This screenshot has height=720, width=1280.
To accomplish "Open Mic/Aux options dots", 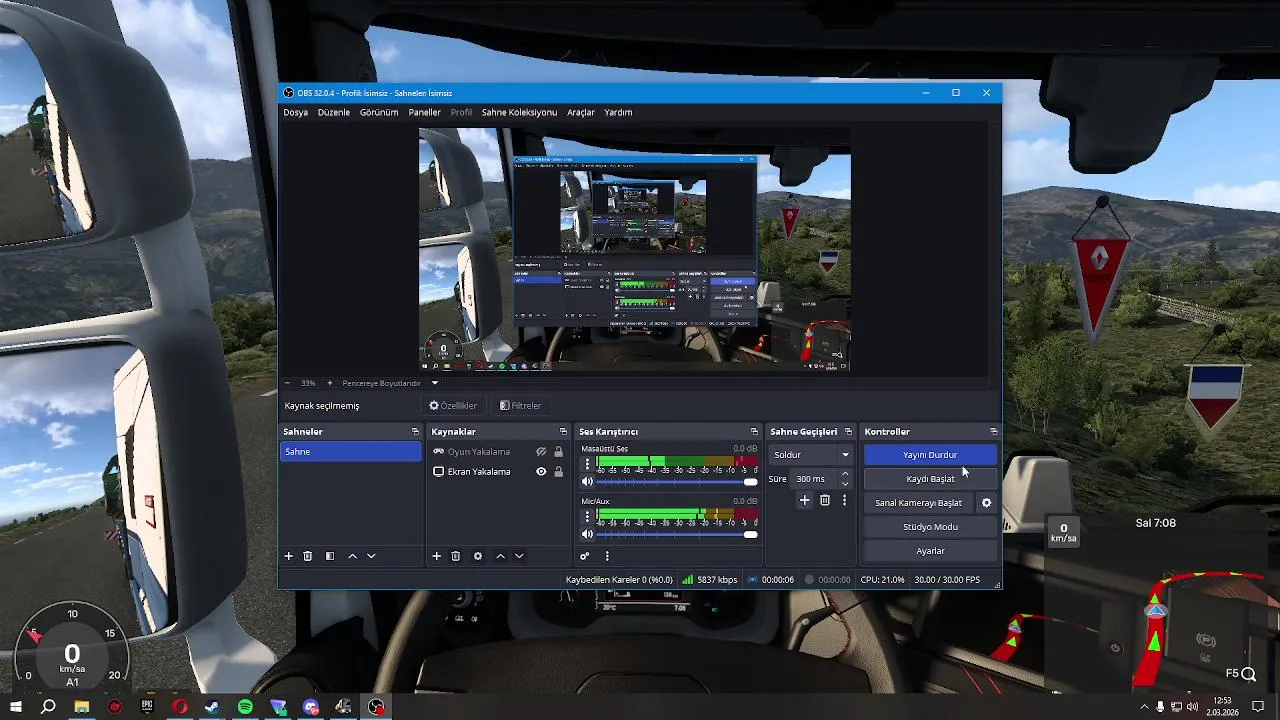I will [587, 517].
